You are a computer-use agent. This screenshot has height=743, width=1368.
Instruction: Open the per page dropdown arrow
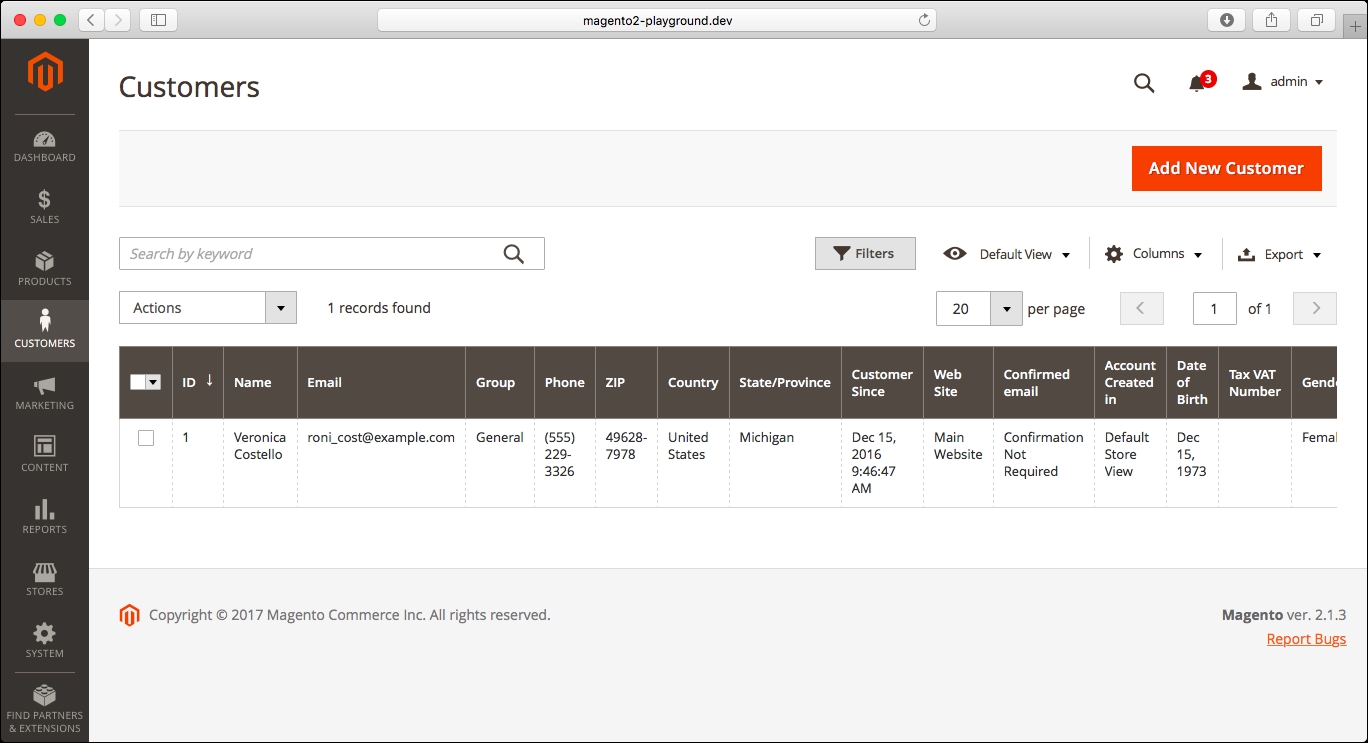click(1006, 309)
